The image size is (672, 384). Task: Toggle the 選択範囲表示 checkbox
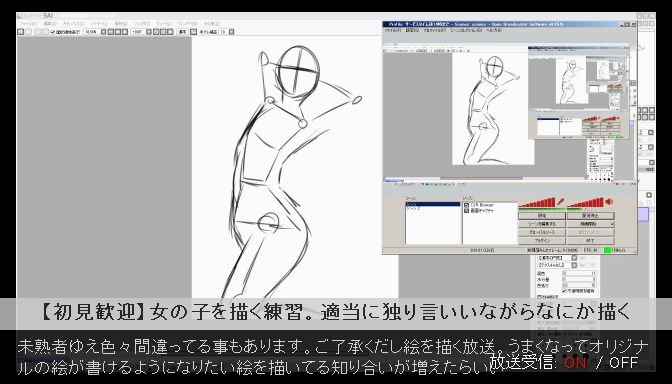point(53,32)
